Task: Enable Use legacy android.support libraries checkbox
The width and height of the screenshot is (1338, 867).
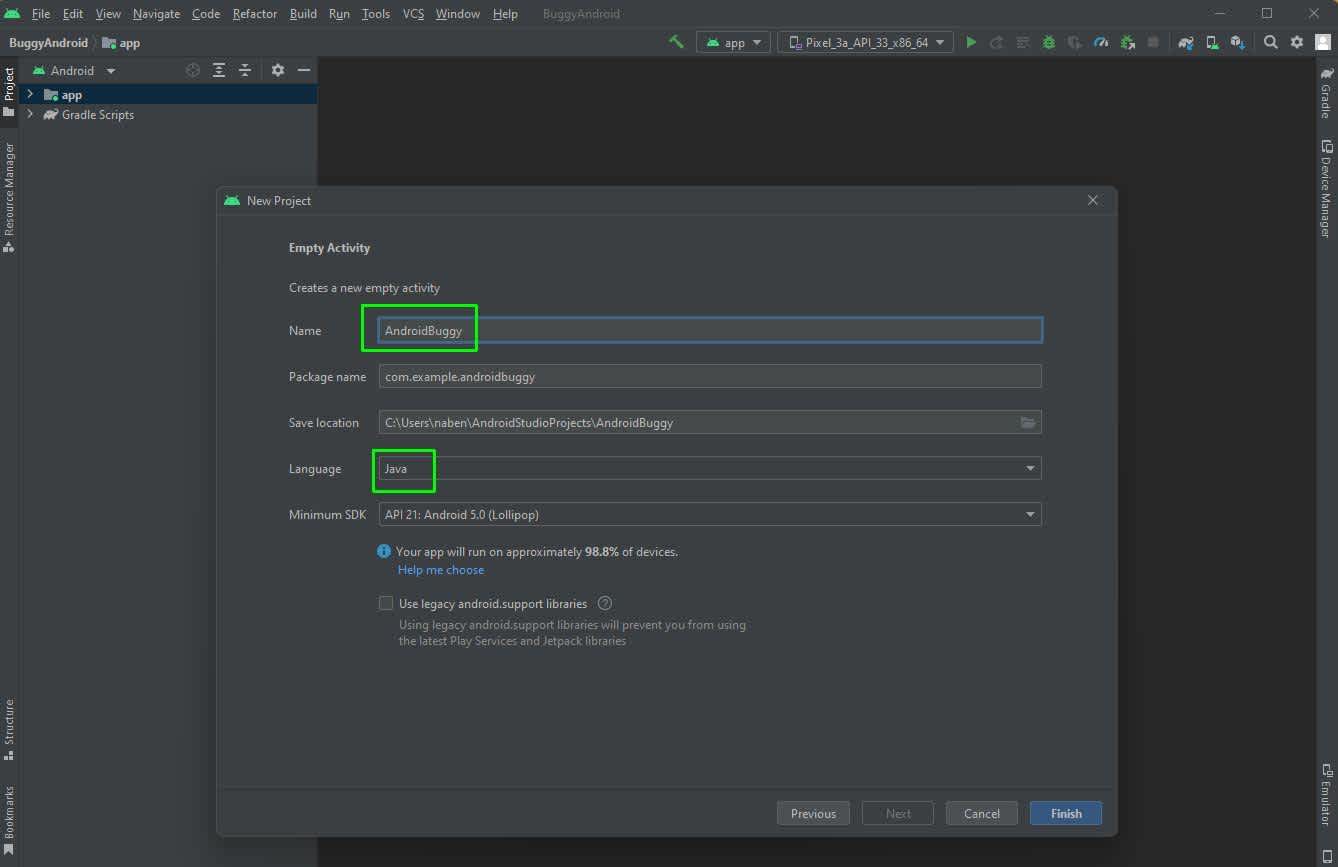Action: click(x=386, y=603)
